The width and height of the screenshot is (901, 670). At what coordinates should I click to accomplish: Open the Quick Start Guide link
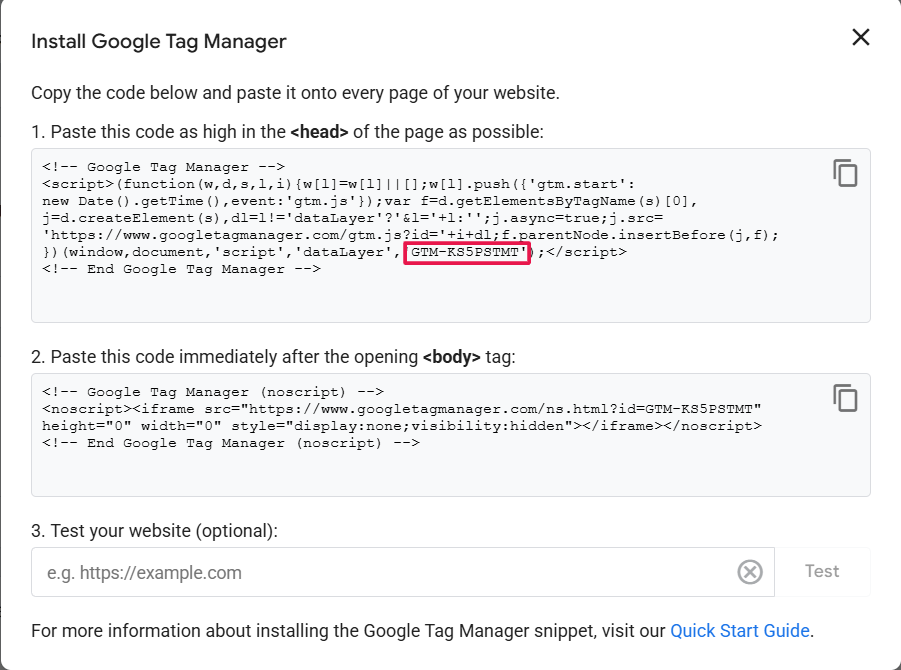point(739,631)
